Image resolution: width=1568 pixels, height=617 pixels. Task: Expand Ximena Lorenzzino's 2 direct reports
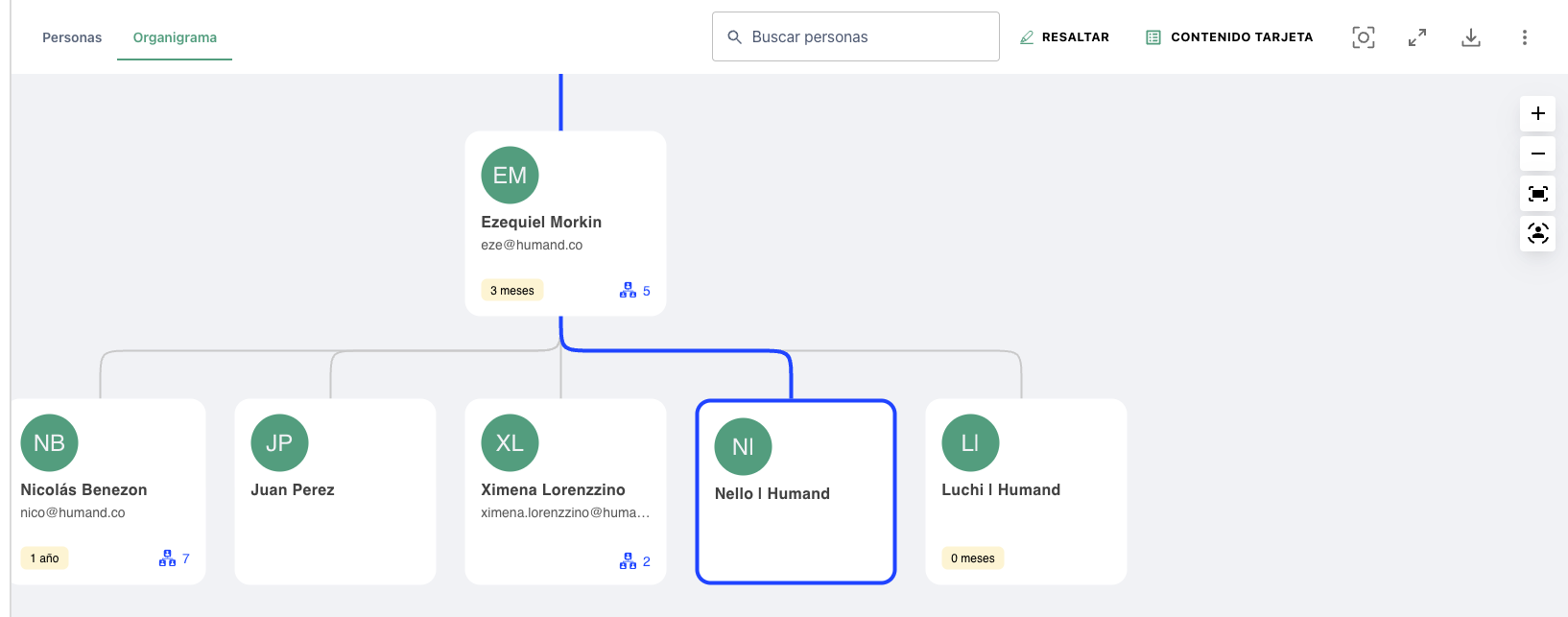[635, 561]
